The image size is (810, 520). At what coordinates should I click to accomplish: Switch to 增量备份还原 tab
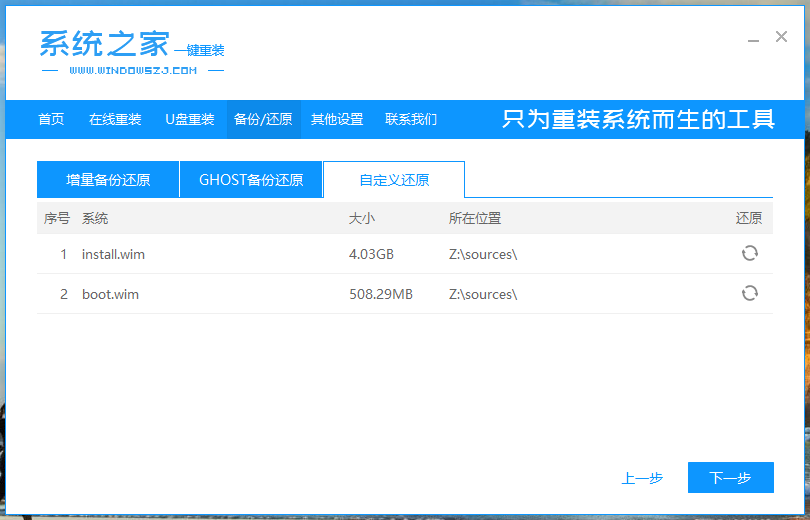(x=108, y=180)
